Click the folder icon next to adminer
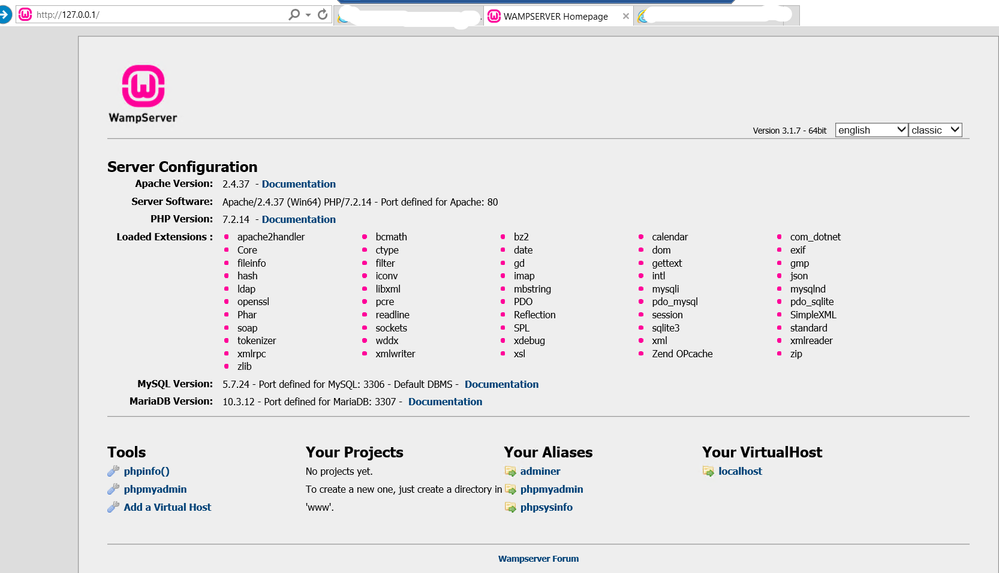Viewport: 999px width, 573px height. coord(510,471)
